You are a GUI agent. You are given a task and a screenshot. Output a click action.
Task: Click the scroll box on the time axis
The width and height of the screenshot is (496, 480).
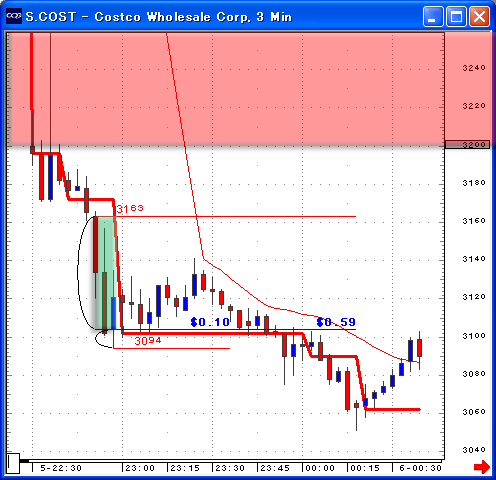pos(13,463)
